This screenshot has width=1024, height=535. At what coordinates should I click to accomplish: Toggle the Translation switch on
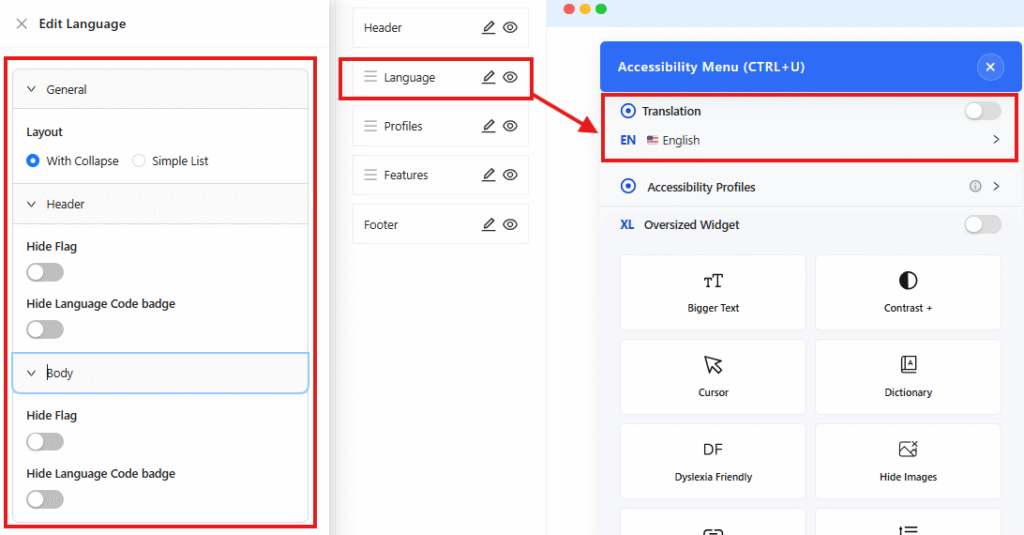tap(982, 111)
